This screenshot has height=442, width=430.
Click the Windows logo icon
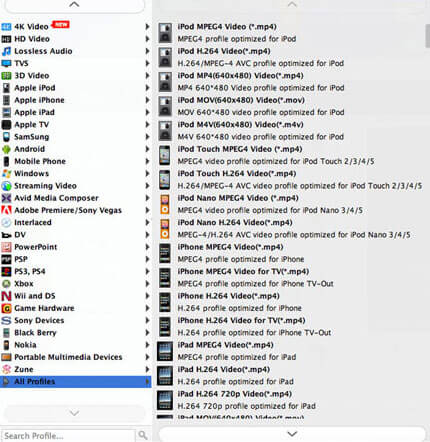[x=6, y=174]
